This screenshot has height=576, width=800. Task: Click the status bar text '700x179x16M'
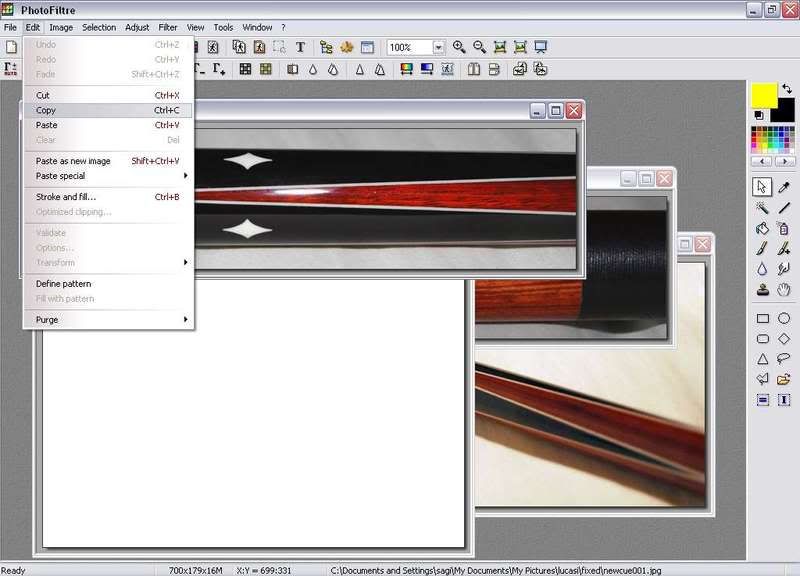tap(195, 570)
